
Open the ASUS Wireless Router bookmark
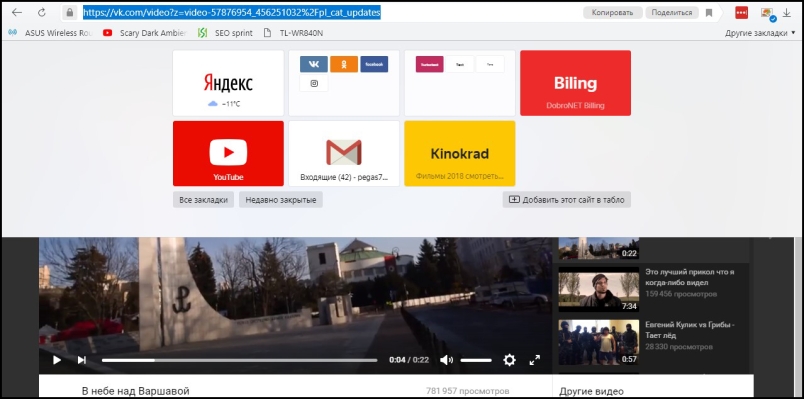point(50,33)
